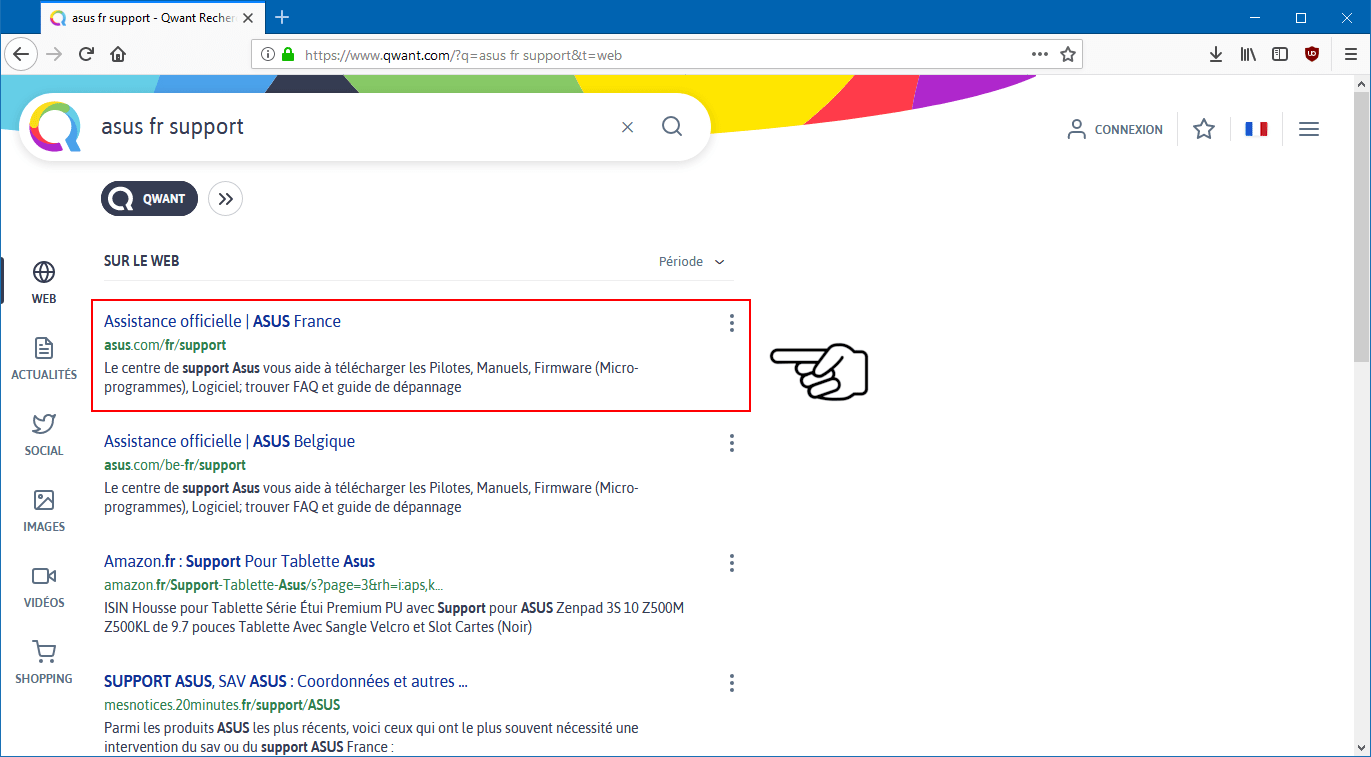Open the Période filter dropdown
The image size is (1371, 757).
point(692,262)
